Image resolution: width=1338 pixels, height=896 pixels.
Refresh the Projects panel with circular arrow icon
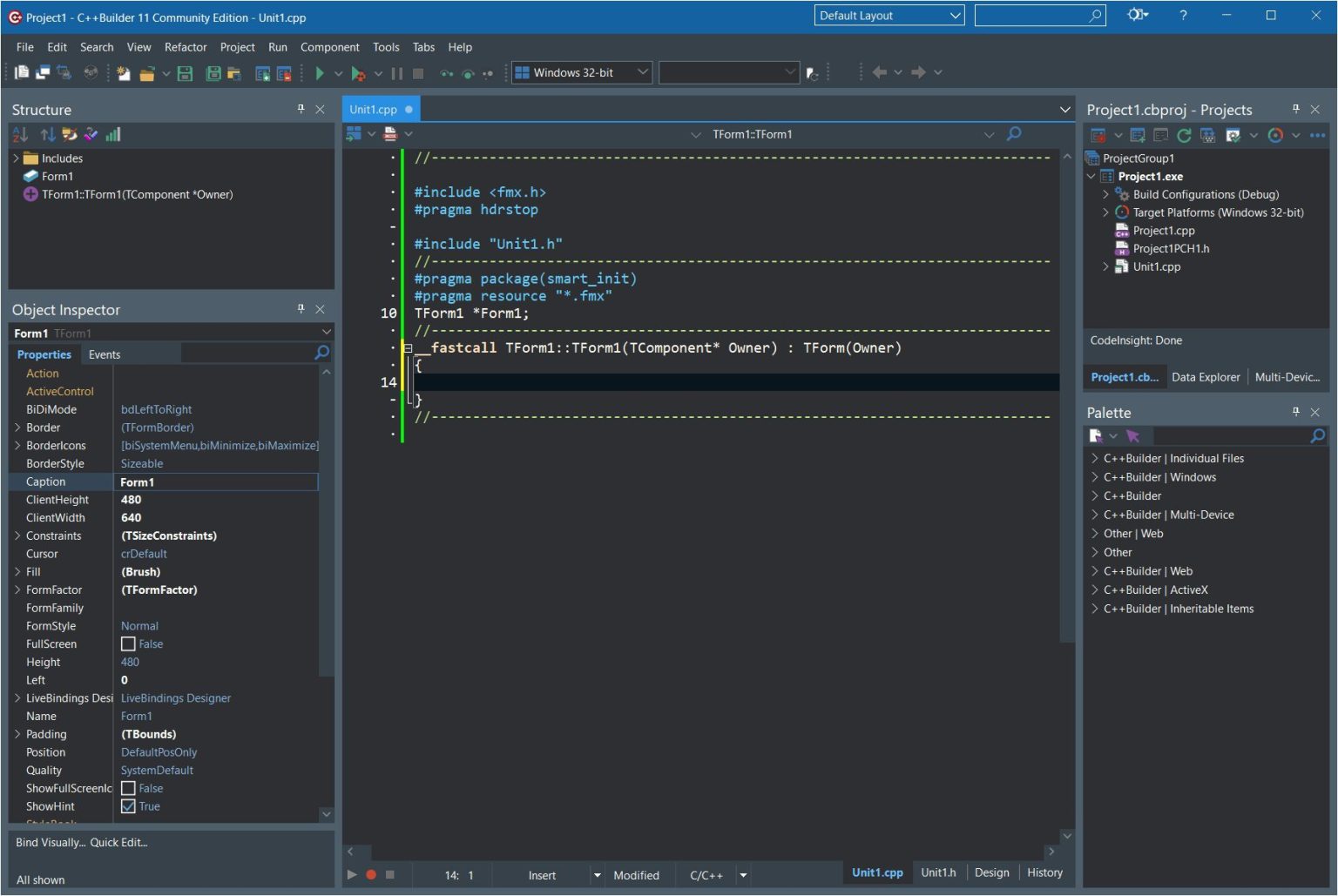click(x=1183, y=136)
